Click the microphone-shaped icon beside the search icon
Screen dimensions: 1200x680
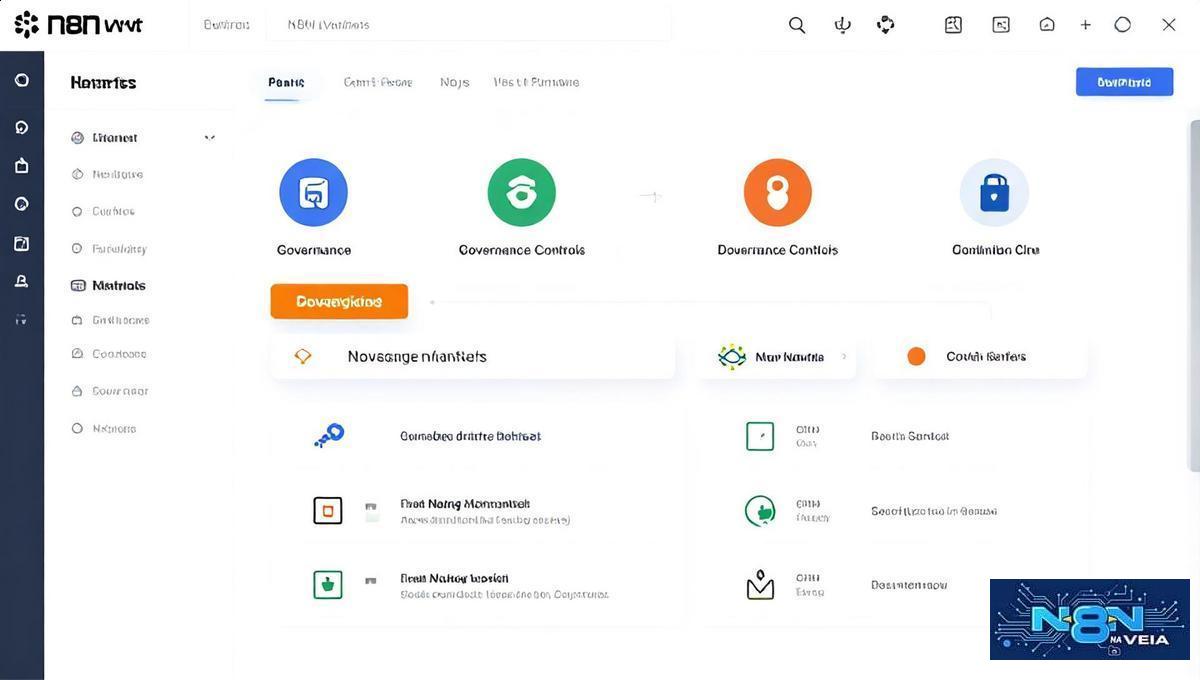coord(842,25)
